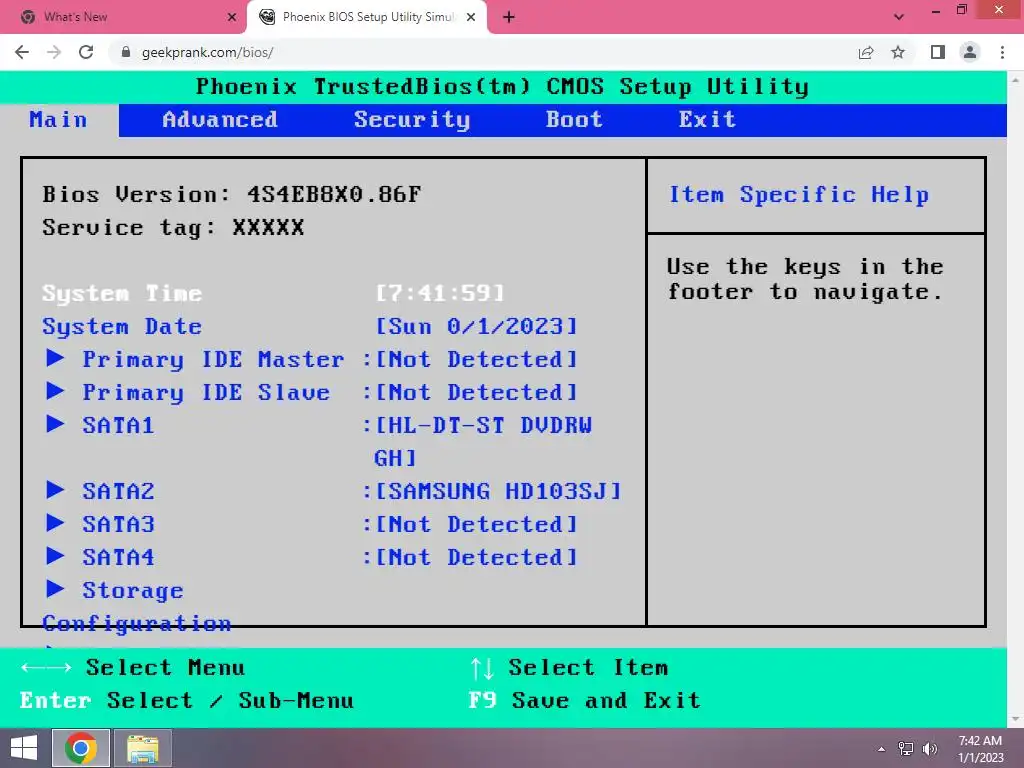This screenshot has width=1024, height=768.
Task: Open the Chrome profile menu
Action: pyautogui.click(x=970, y=52)
